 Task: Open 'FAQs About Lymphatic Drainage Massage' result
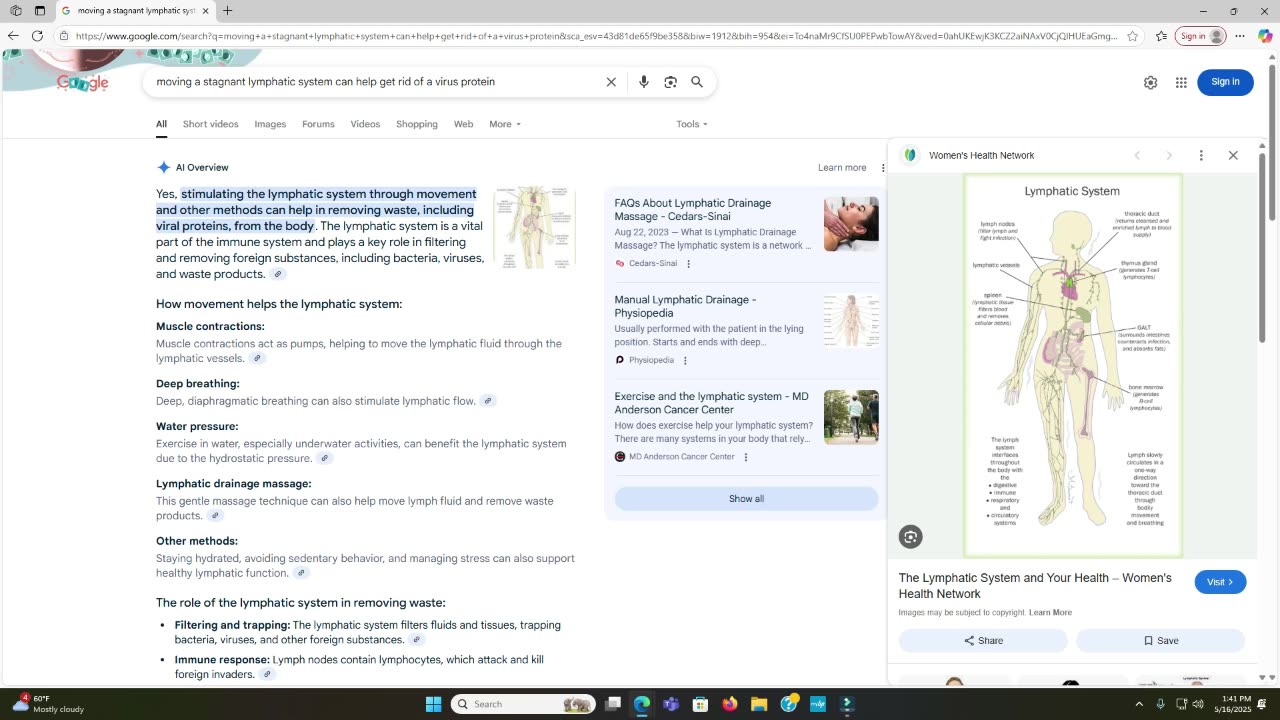tap(693, 210)
